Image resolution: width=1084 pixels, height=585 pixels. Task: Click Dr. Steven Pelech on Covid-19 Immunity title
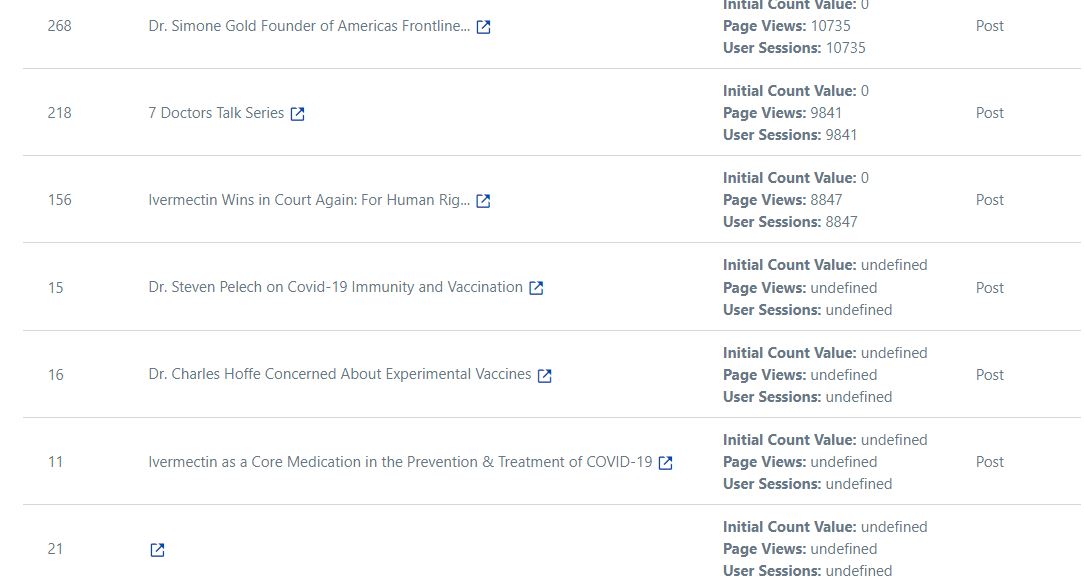tap(335, 287)
